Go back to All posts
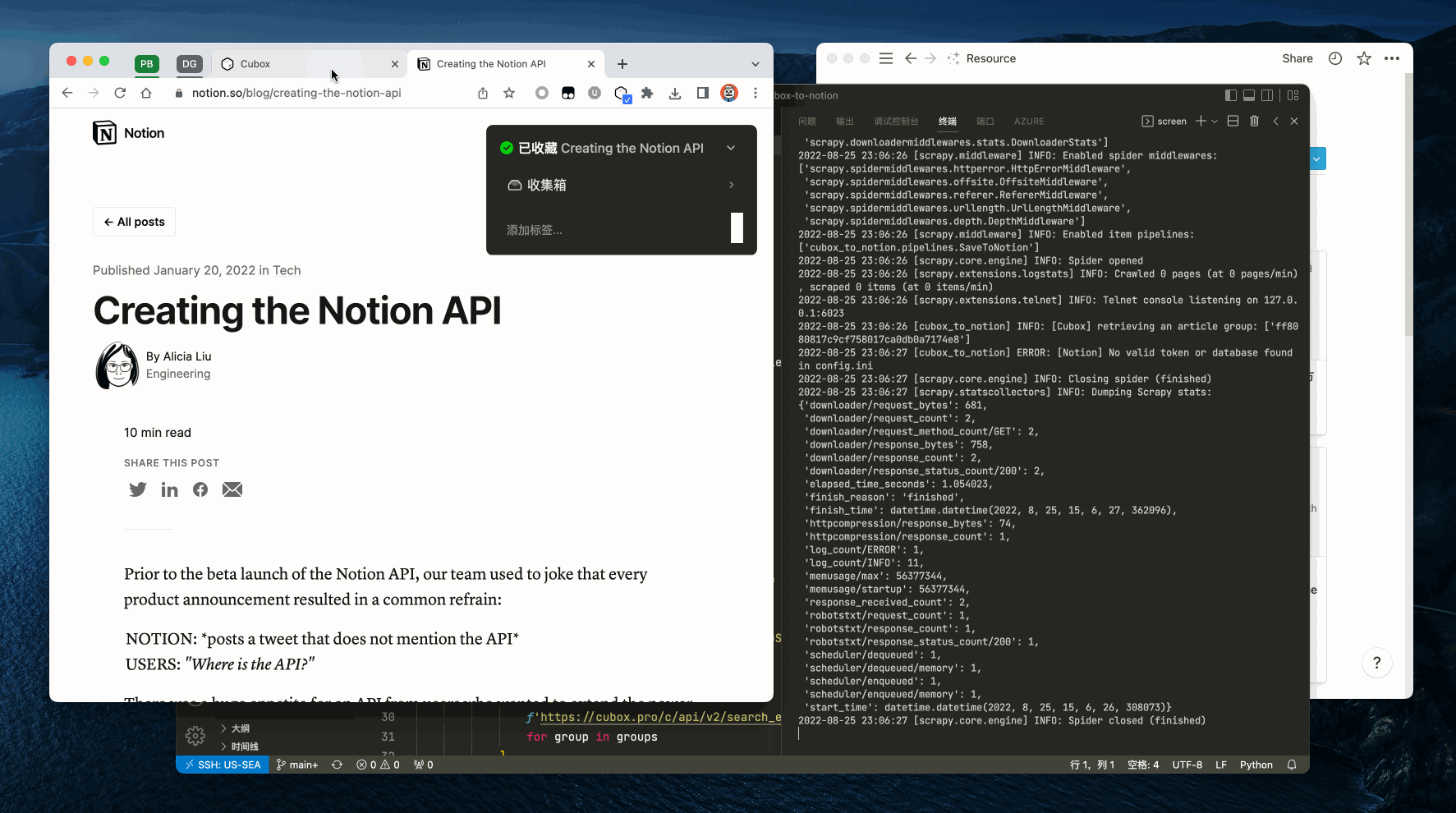Screen dimensions: 1456x813 [134, 222]
